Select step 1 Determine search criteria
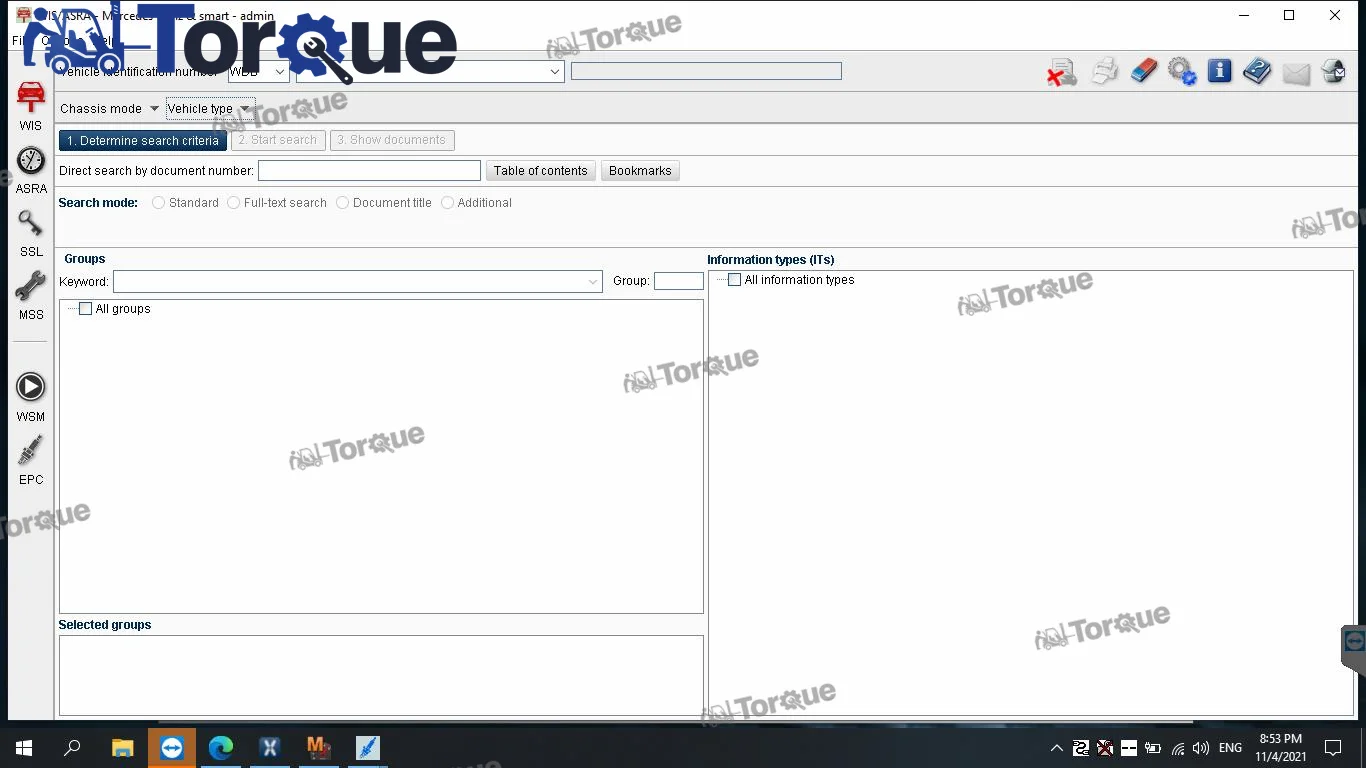This screenshot has height=768, width=1366. tap(143, 141)
